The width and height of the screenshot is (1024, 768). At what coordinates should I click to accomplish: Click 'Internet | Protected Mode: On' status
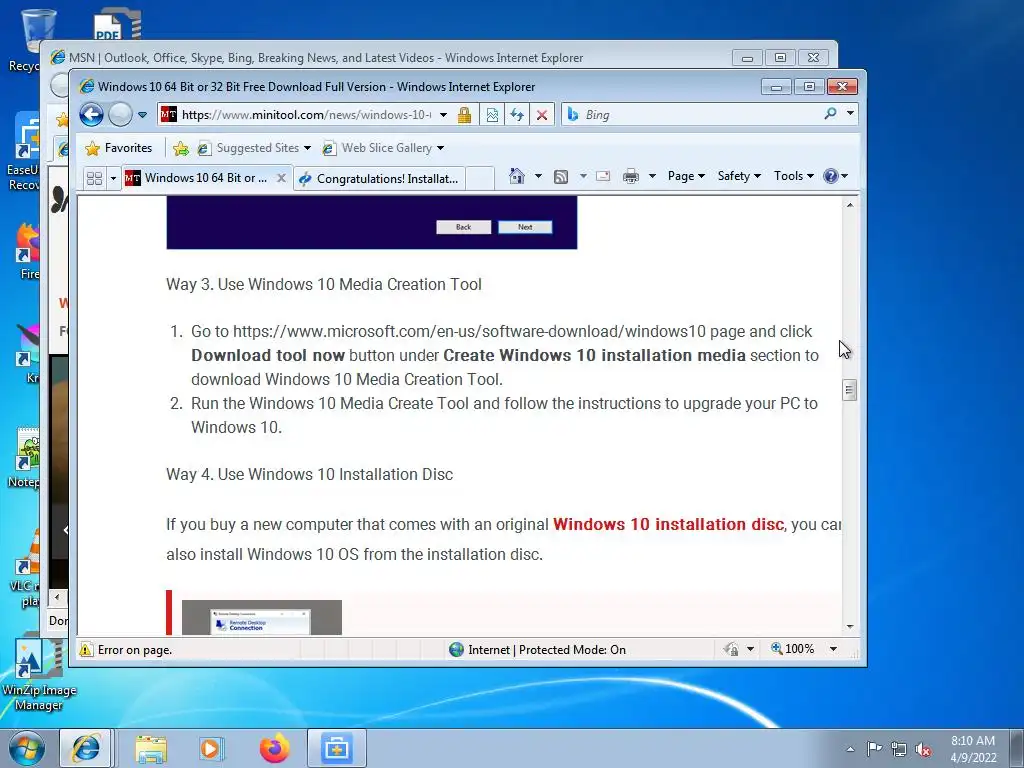click(x=537, y=650)
